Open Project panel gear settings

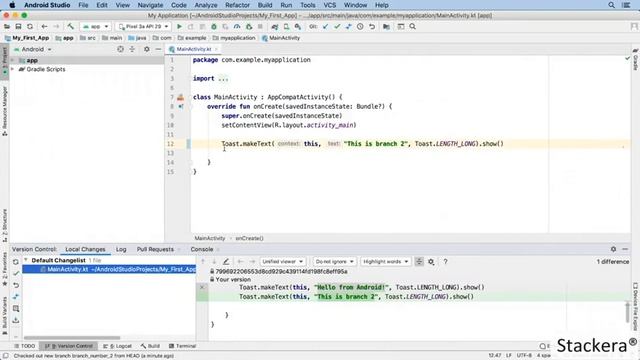click(147, 49)
